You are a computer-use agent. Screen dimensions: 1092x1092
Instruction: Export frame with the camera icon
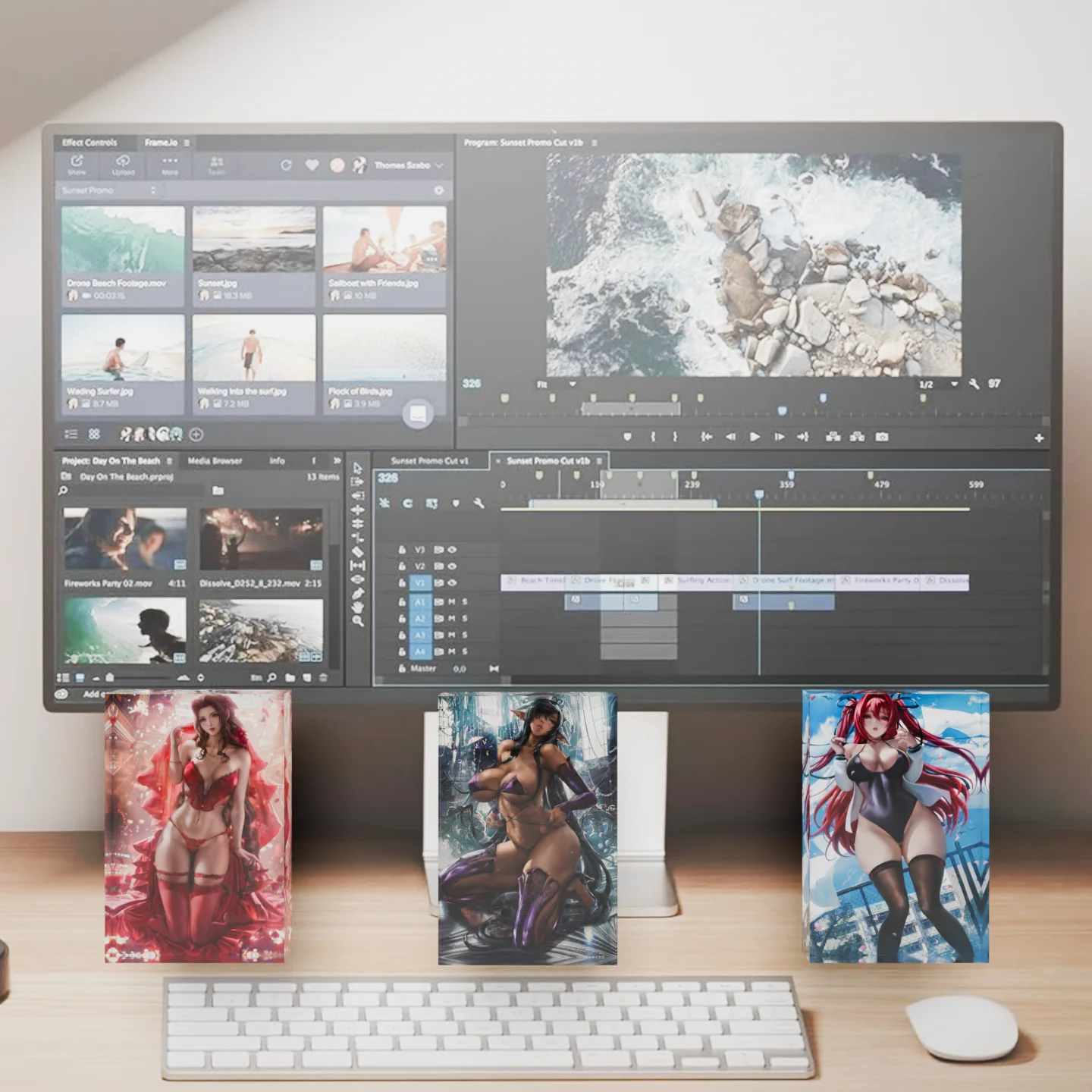click(881, 437)
